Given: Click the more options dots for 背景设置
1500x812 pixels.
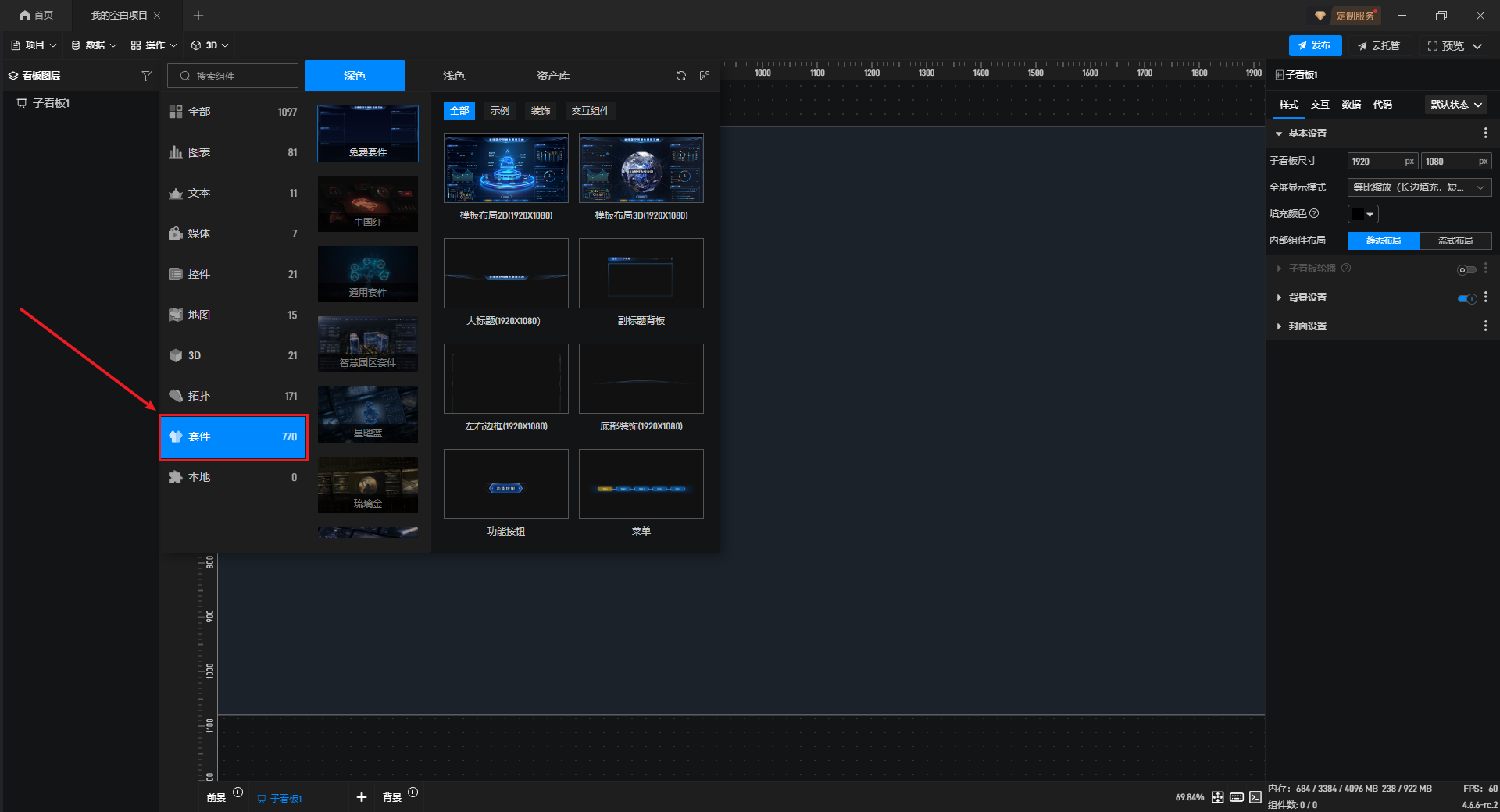Looking at the screenshot, I should click(1485, 297).
